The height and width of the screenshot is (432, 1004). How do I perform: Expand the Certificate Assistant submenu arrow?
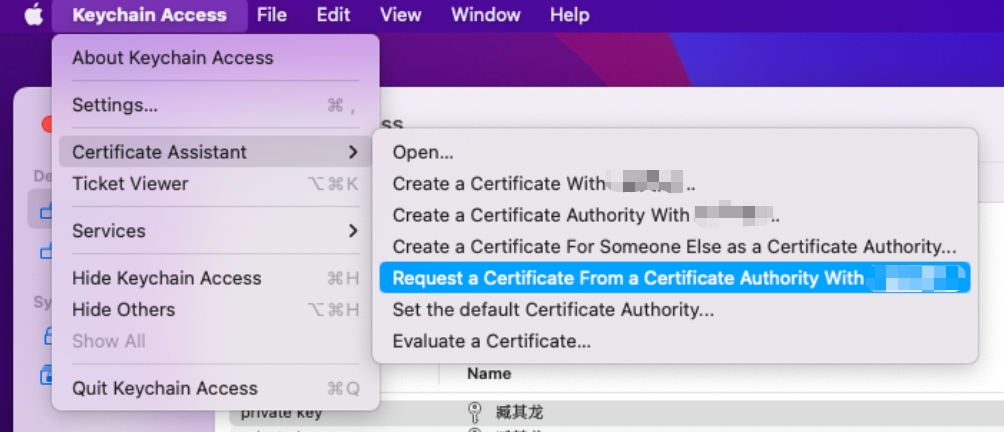[352, 152]
